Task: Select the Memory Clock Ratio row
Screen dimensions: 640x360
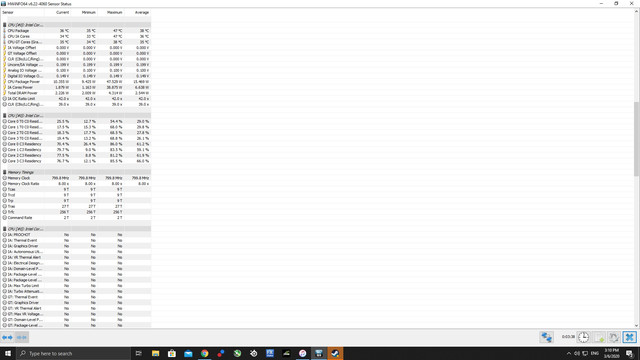Action: (76, 184)
